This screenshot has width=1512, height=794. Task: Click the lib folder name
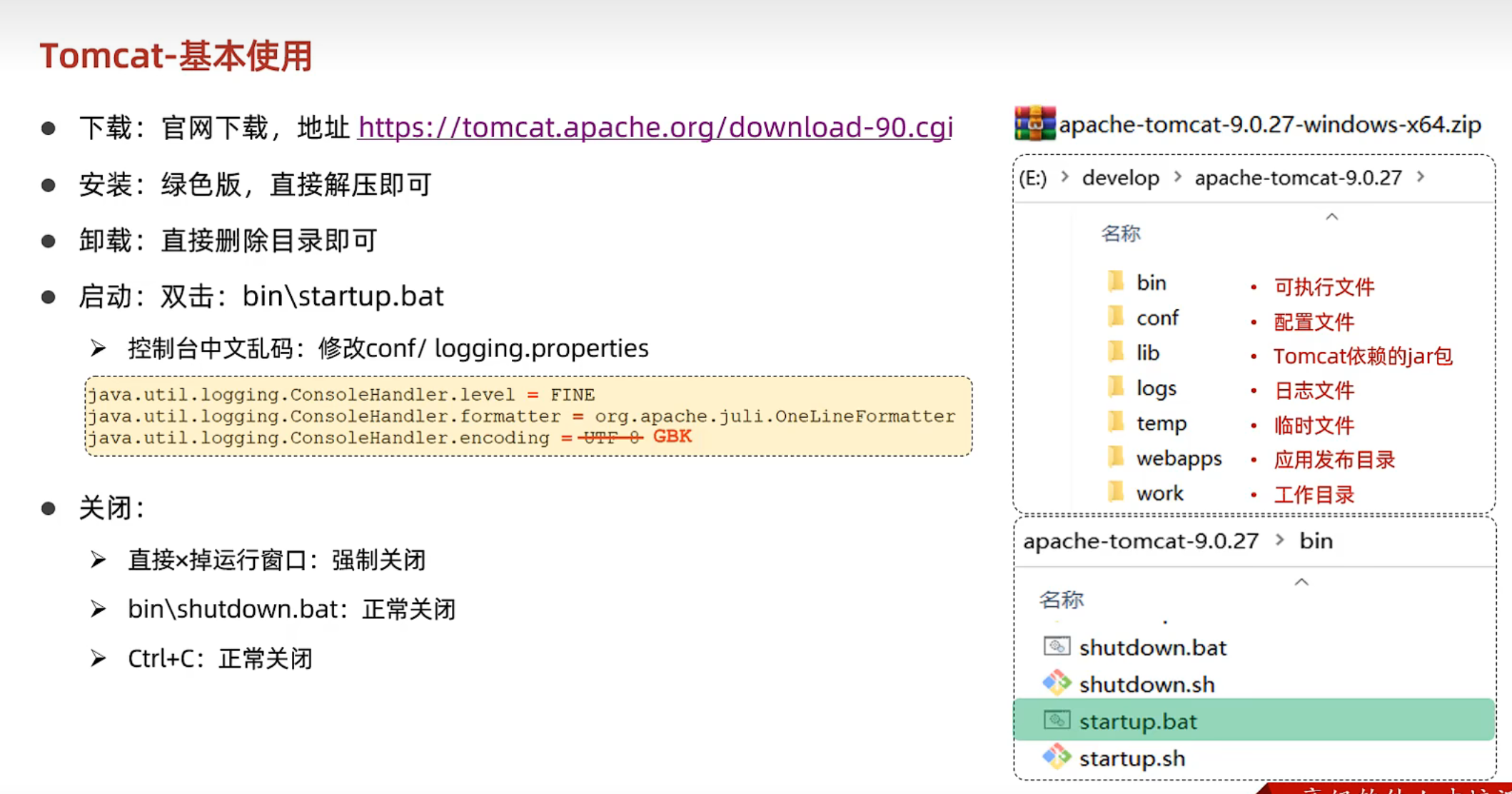[x=1148, y=353]
